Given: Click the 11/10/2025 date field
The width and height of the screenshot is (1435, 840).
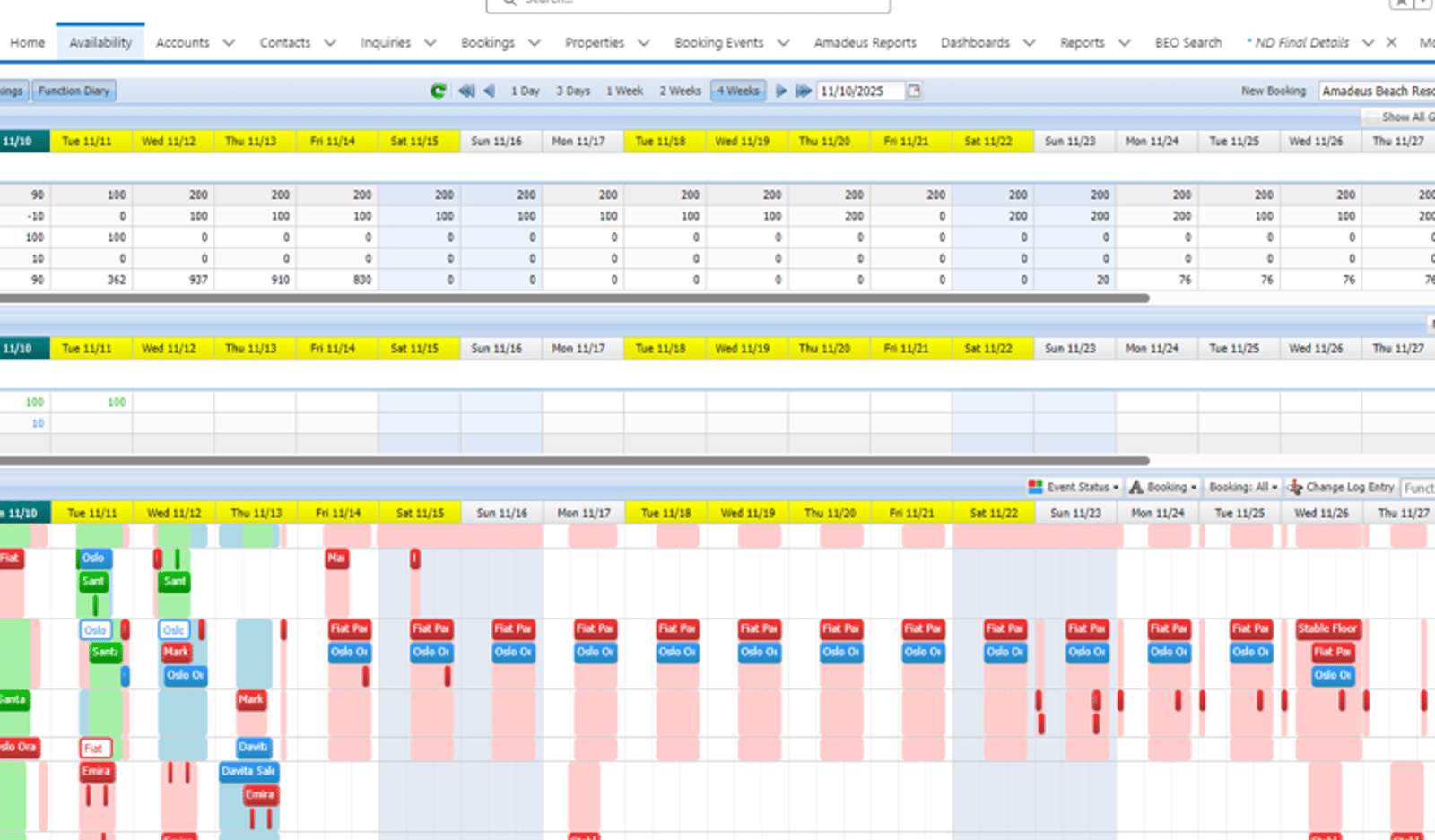Looking at the screenshot, I should pyautogui.click(x=860, y=91).
